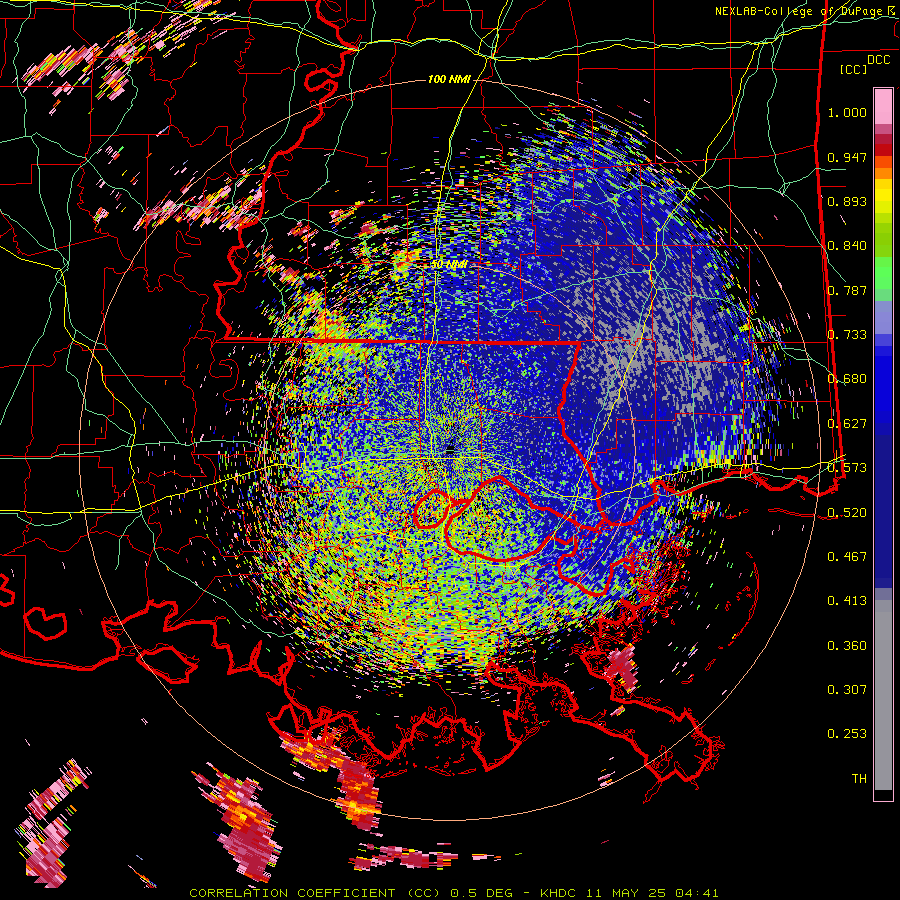This screenshot has width=900, height=900.
Task: Click the 0.787 legend value
Action: (x=847, y=290)
